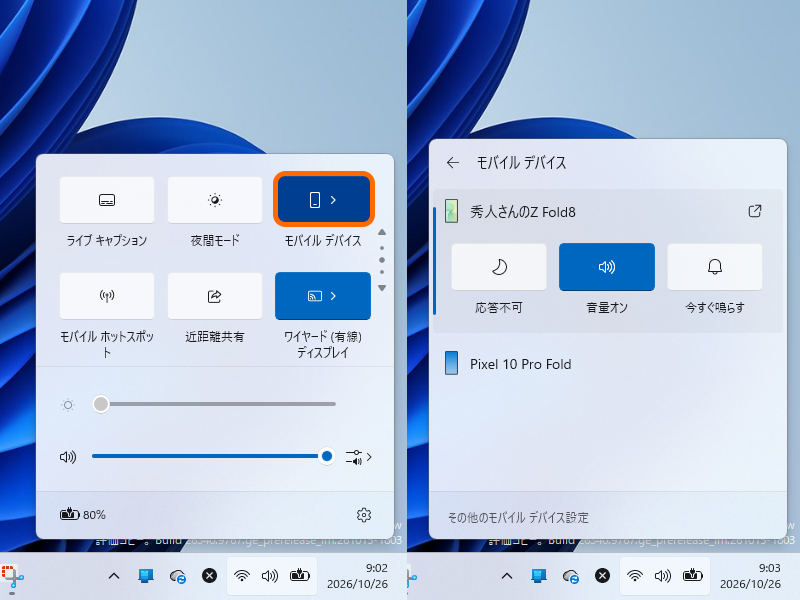The width and height of the screenshot is (800, 600).
Task: Click speaker icon in right taskbar
Action: point(662,576)
